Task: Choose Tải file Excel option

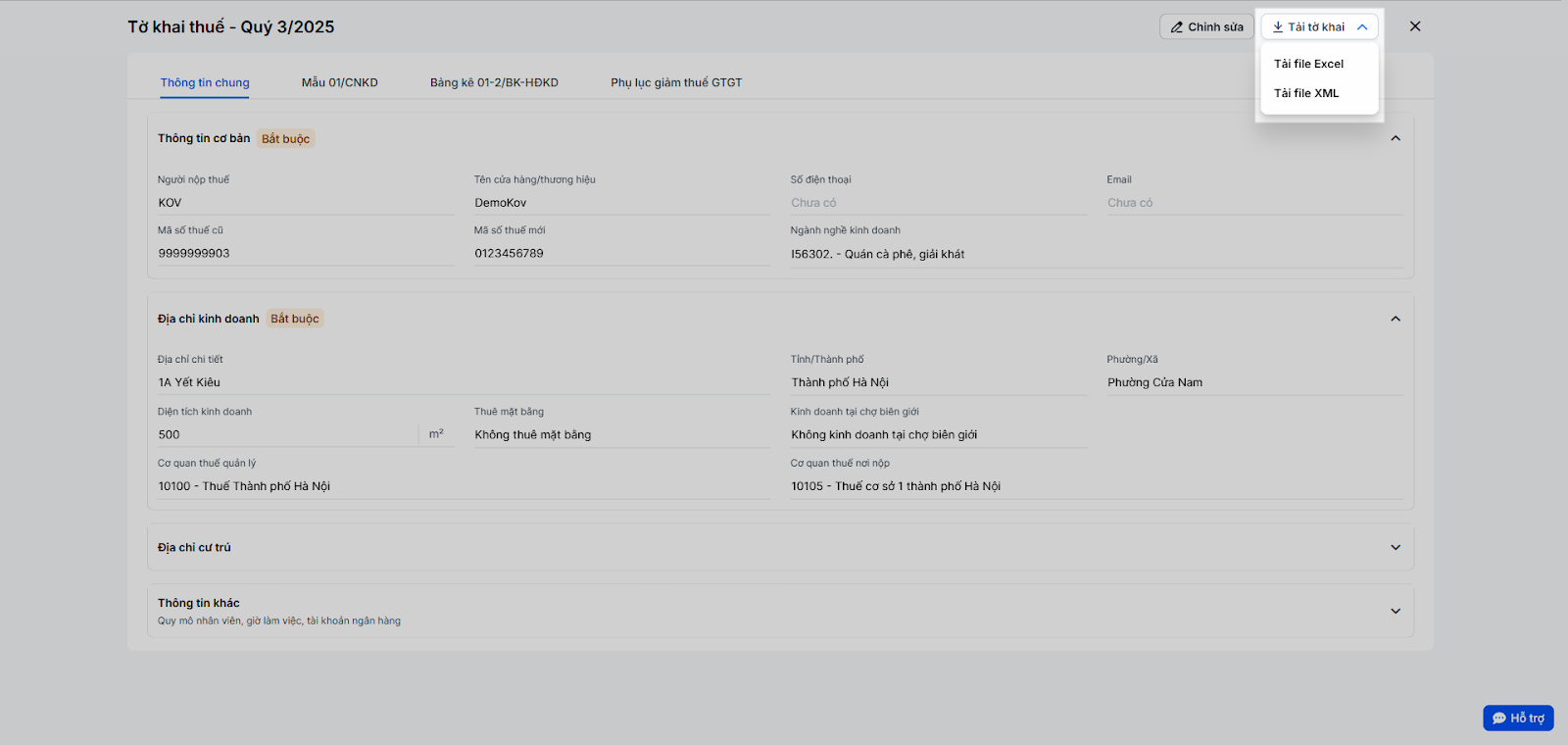Action: [1308, 64]
